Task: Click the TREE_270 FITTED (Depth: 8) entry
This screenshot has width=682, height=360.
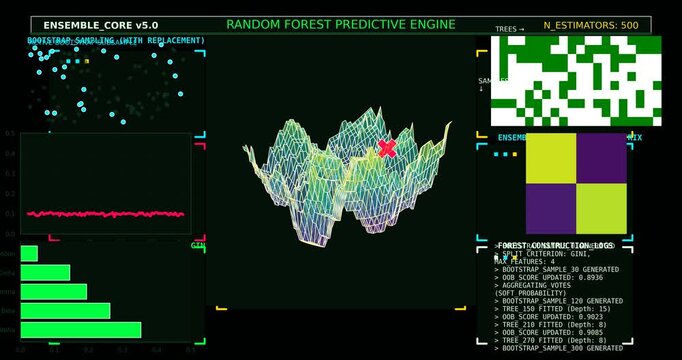Action: 551,340
